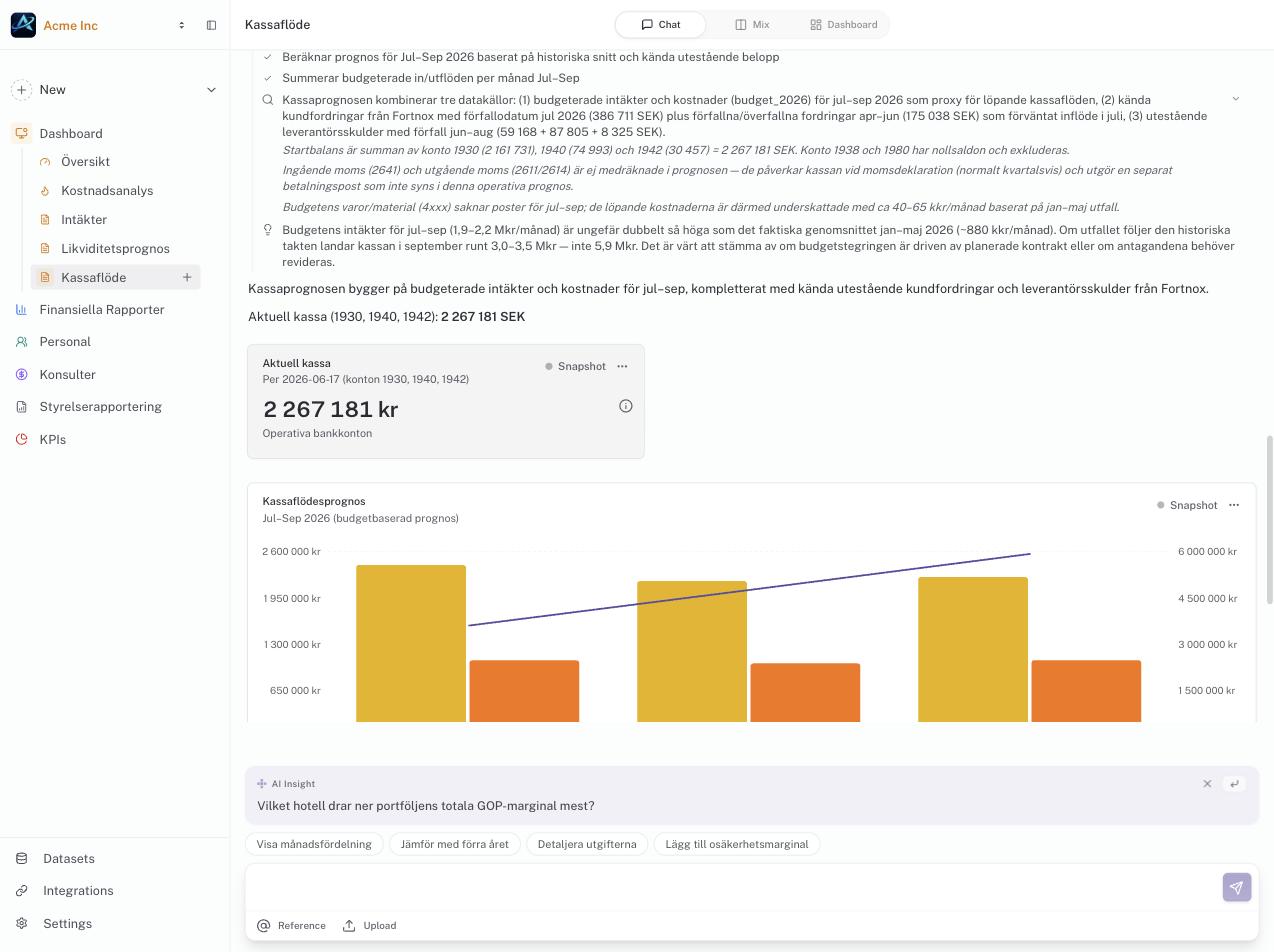Click the New plus circle icon
Screen dimensions: 1274x952
pos(21,90)
